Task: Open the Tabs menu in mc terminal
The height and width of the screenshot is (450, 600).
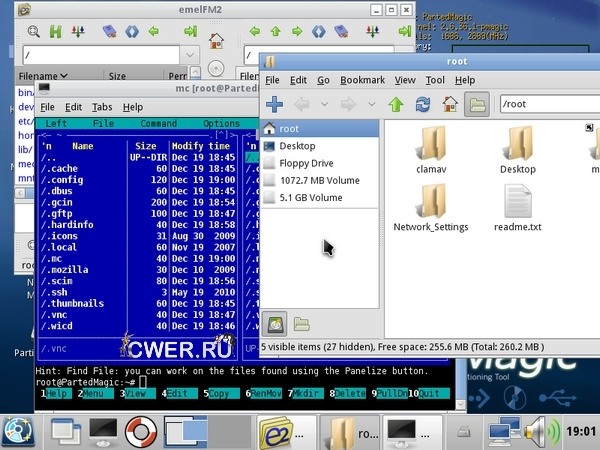Action: pyautogui.click(x=102, y=107)
